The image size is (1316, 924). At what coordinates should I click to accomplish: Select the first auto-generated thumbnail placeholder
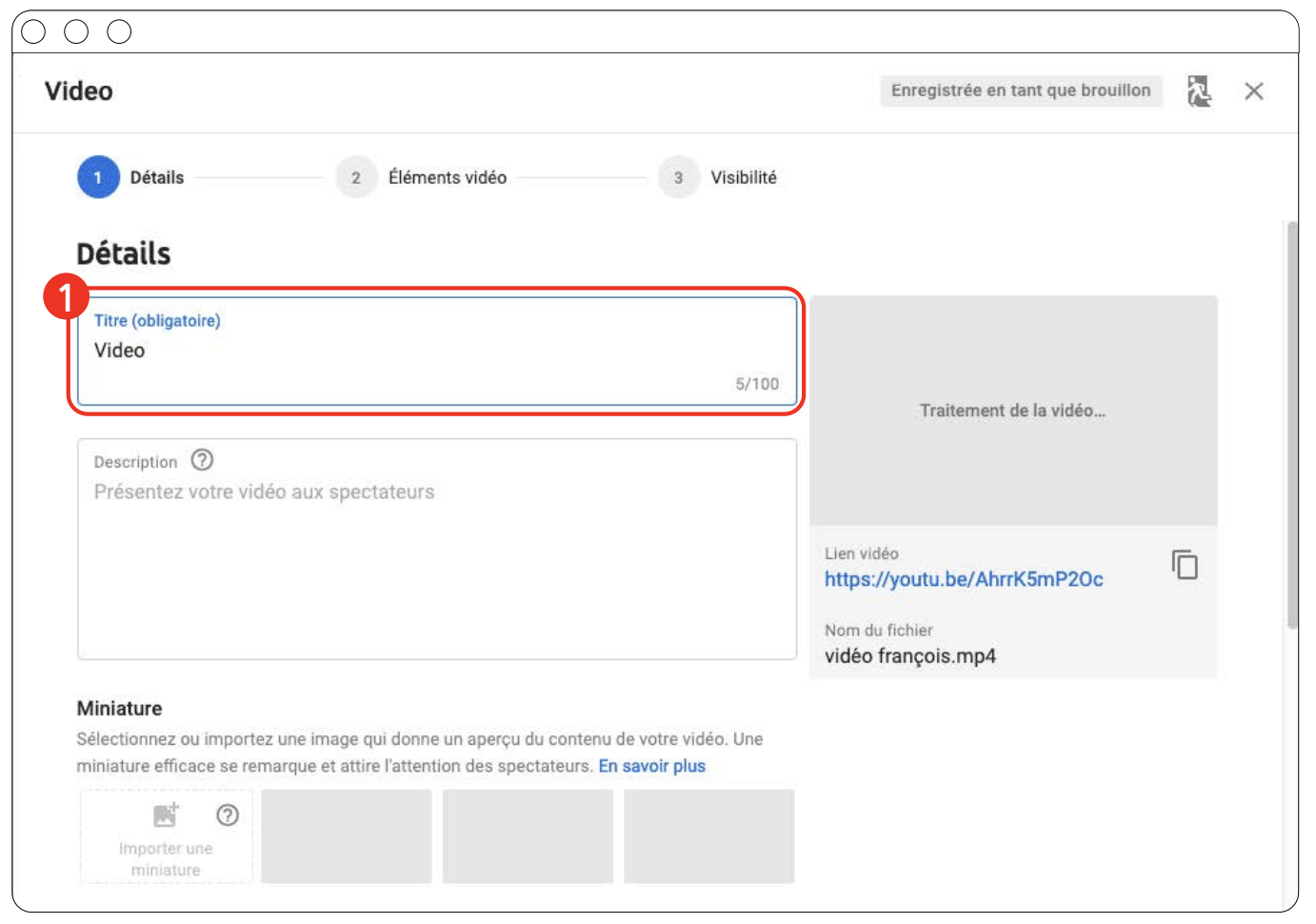coord(347,836)
